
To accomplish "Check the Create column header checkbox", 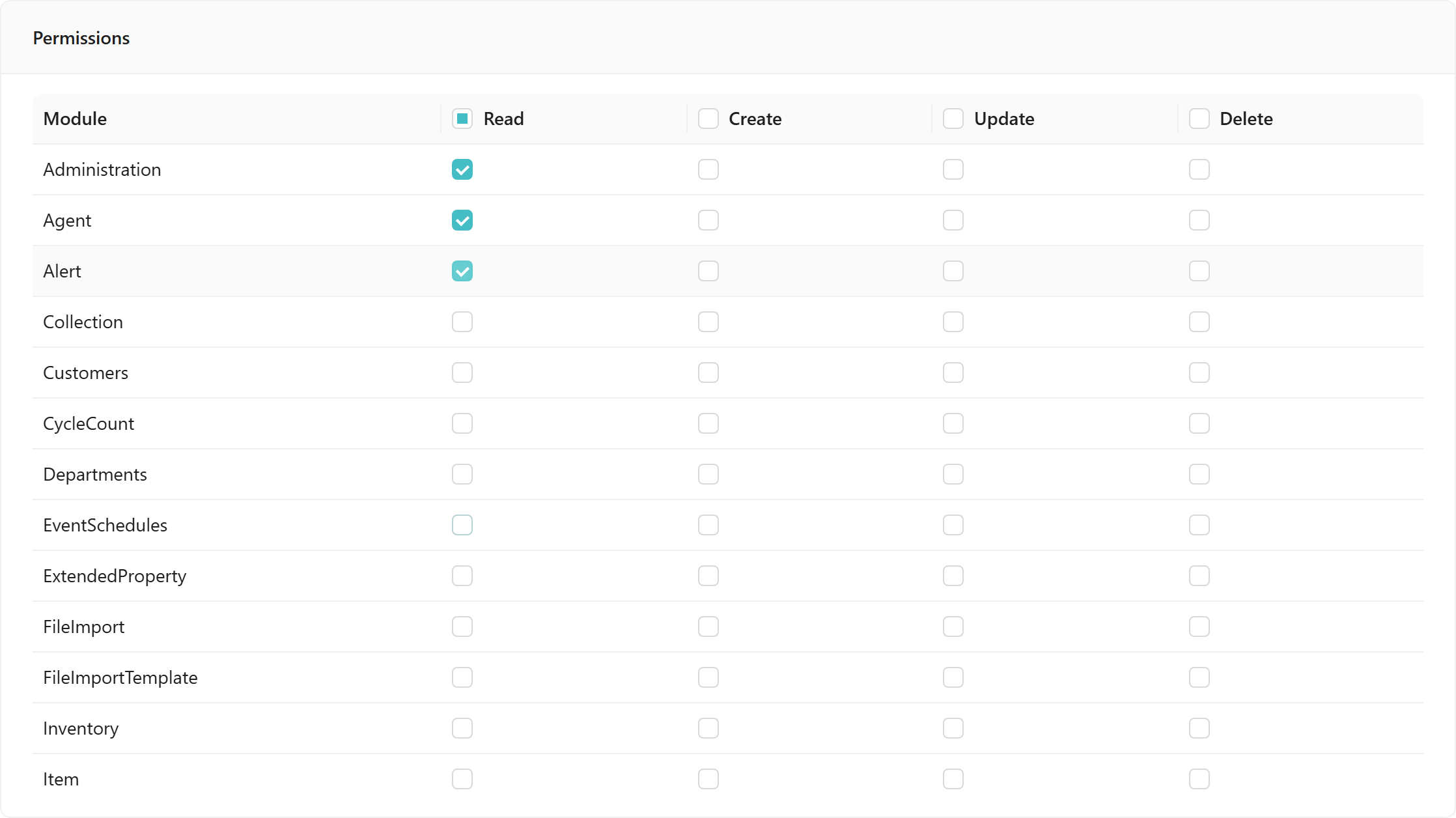I will [x=708, y=119].
